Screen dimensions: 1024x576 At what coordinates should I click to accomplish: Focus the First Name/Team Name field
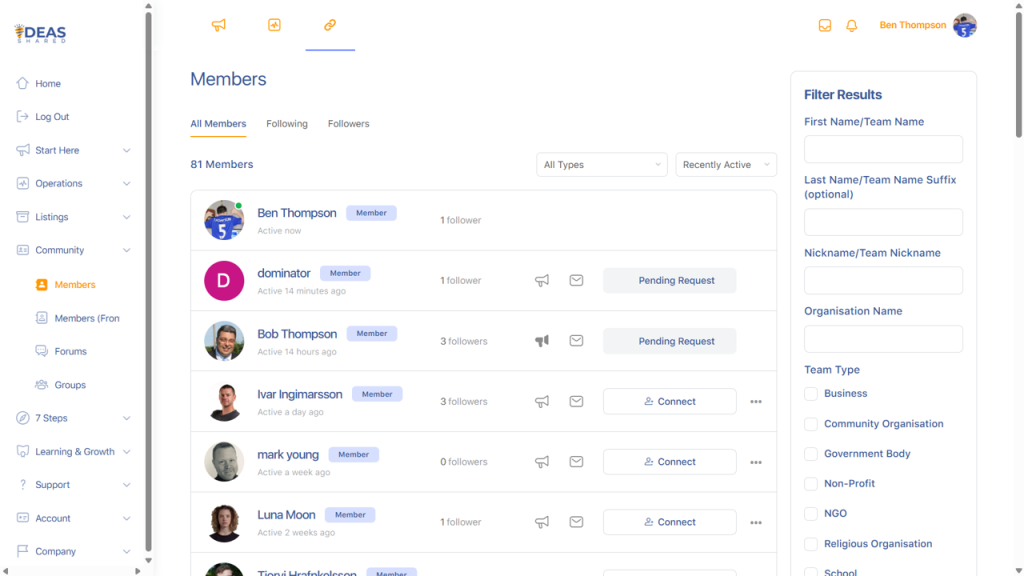tap(883, 150)
